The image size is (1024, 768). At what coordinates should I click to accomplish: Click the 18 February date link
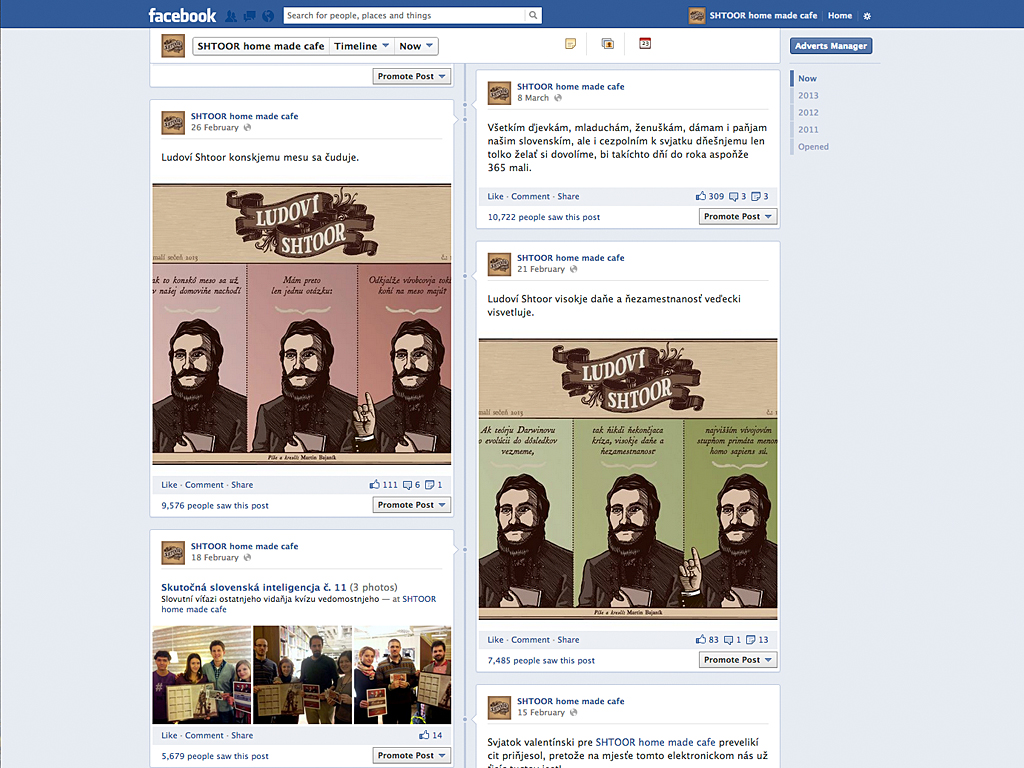pos(215,558)
